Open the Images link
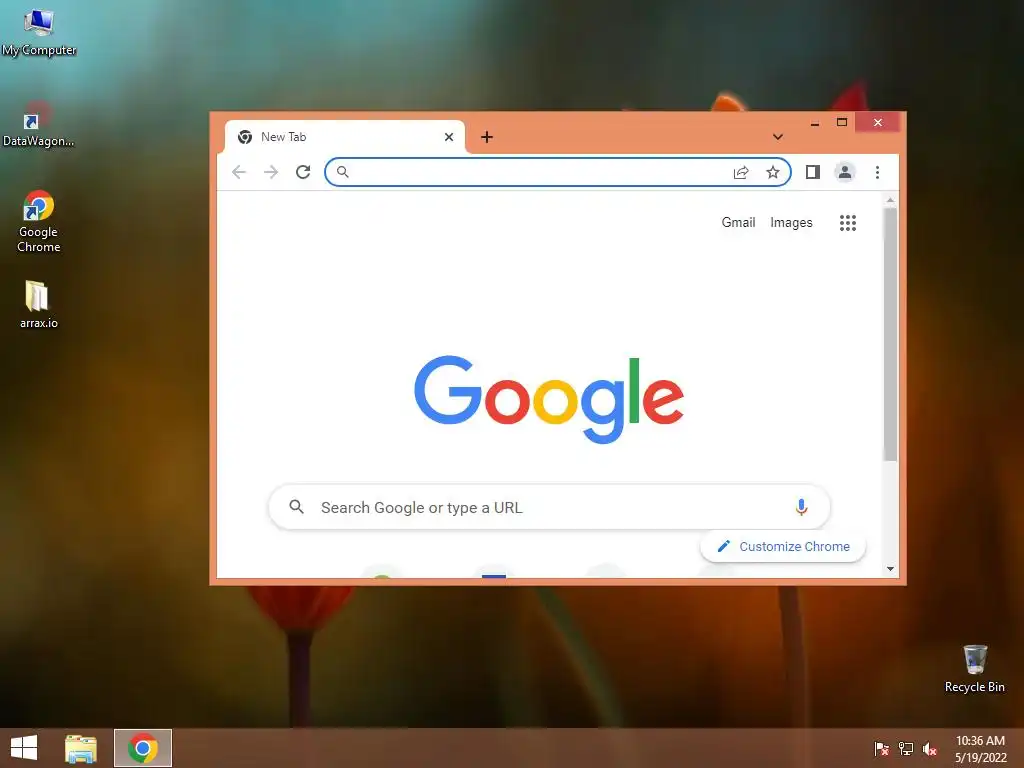This screenshot has height=768, width=1024. [792, 222]
